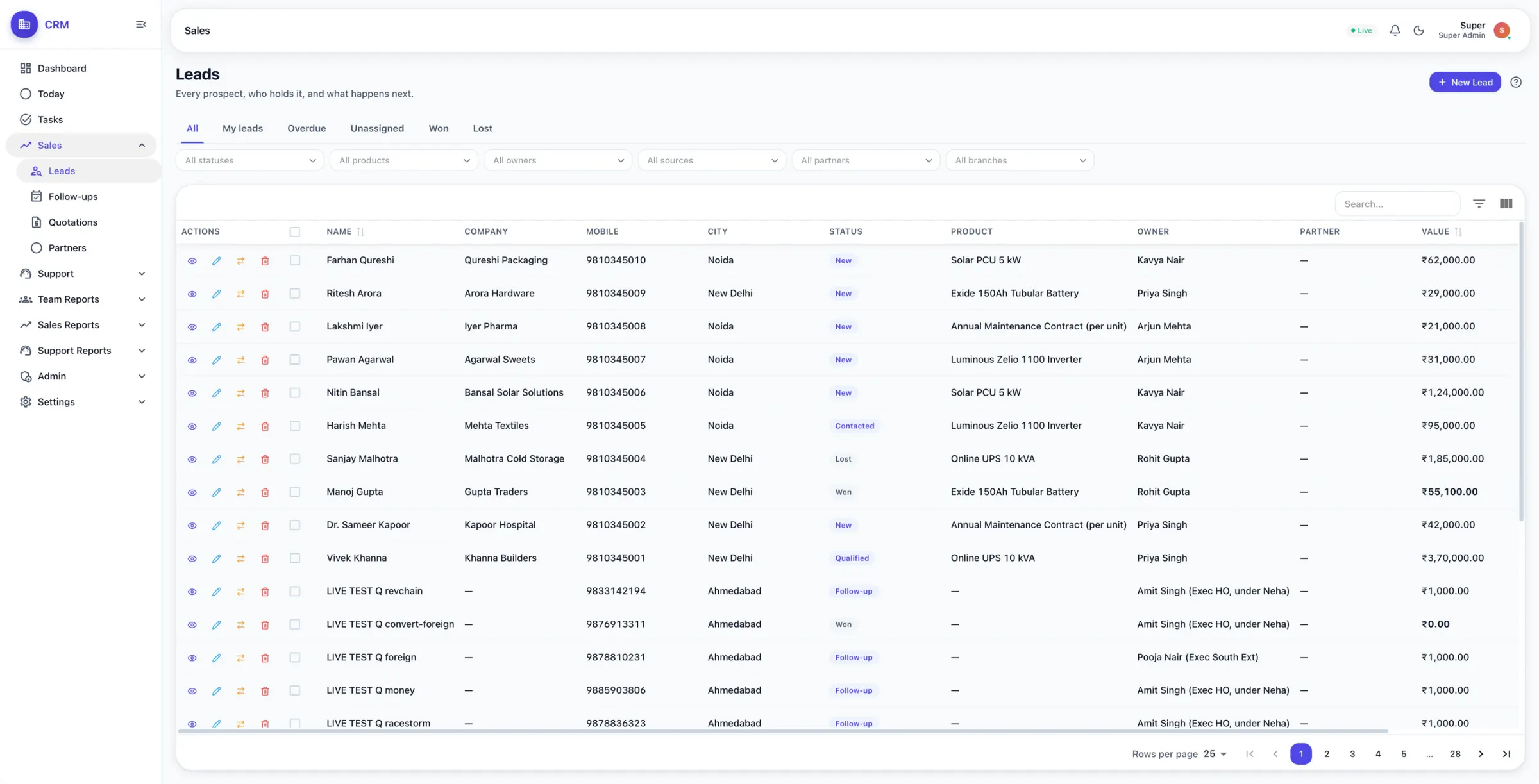Screen dimensions: 1539x784
Task: Expand the Support sidebar section
Action: tap(82, 274)
